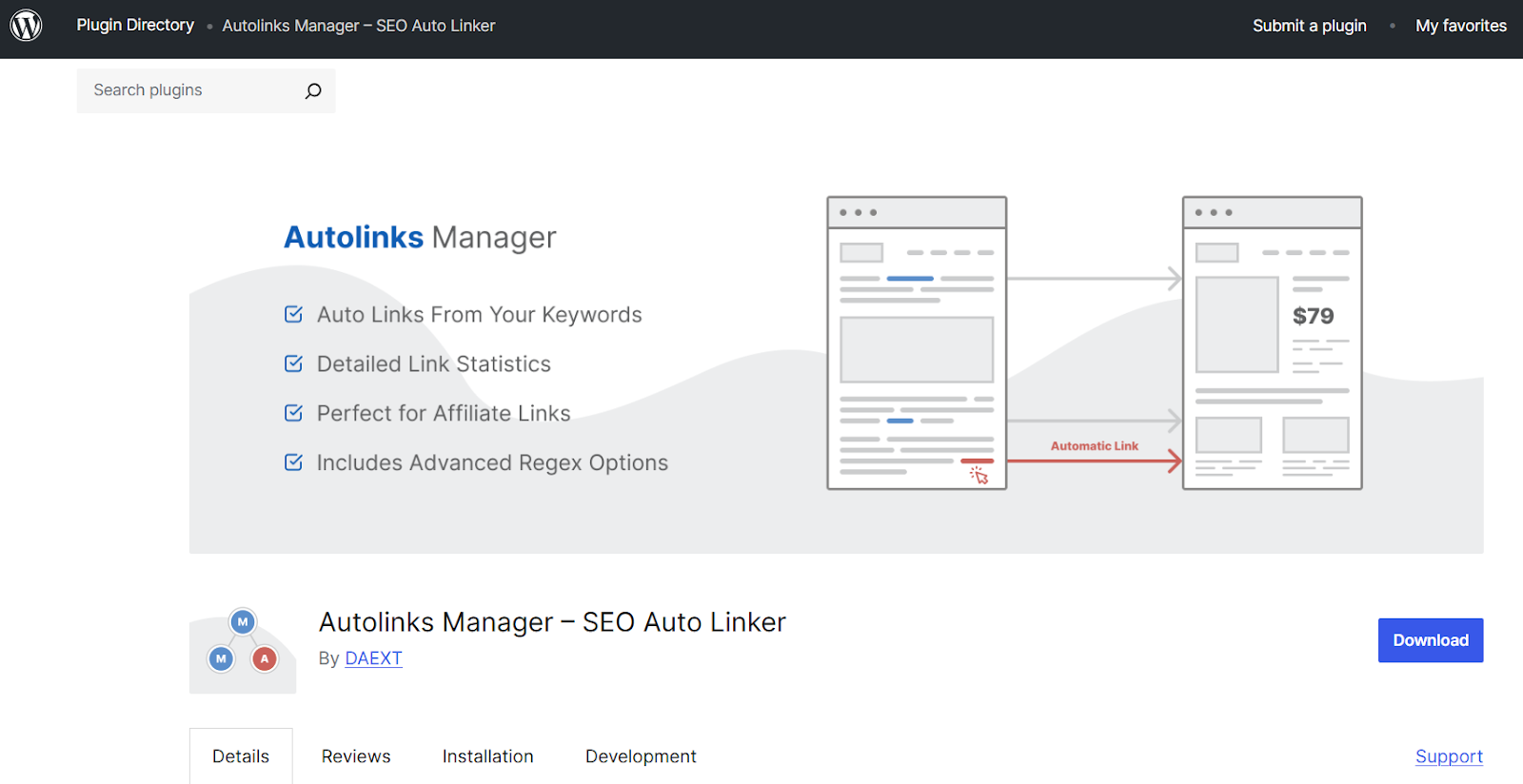Switch to the Reviews tab

click(x=356, y=756)
